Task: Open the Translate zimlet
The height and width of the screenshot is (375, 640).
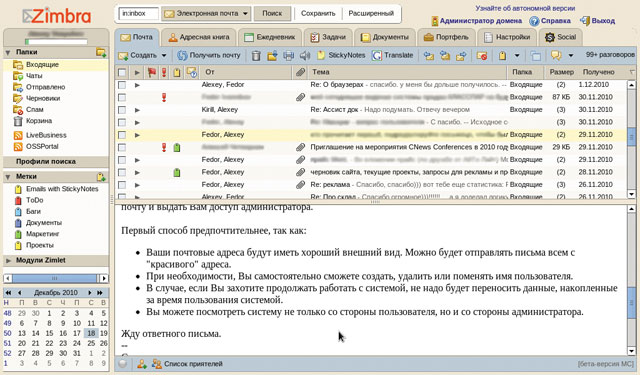Action: (393, 55)
